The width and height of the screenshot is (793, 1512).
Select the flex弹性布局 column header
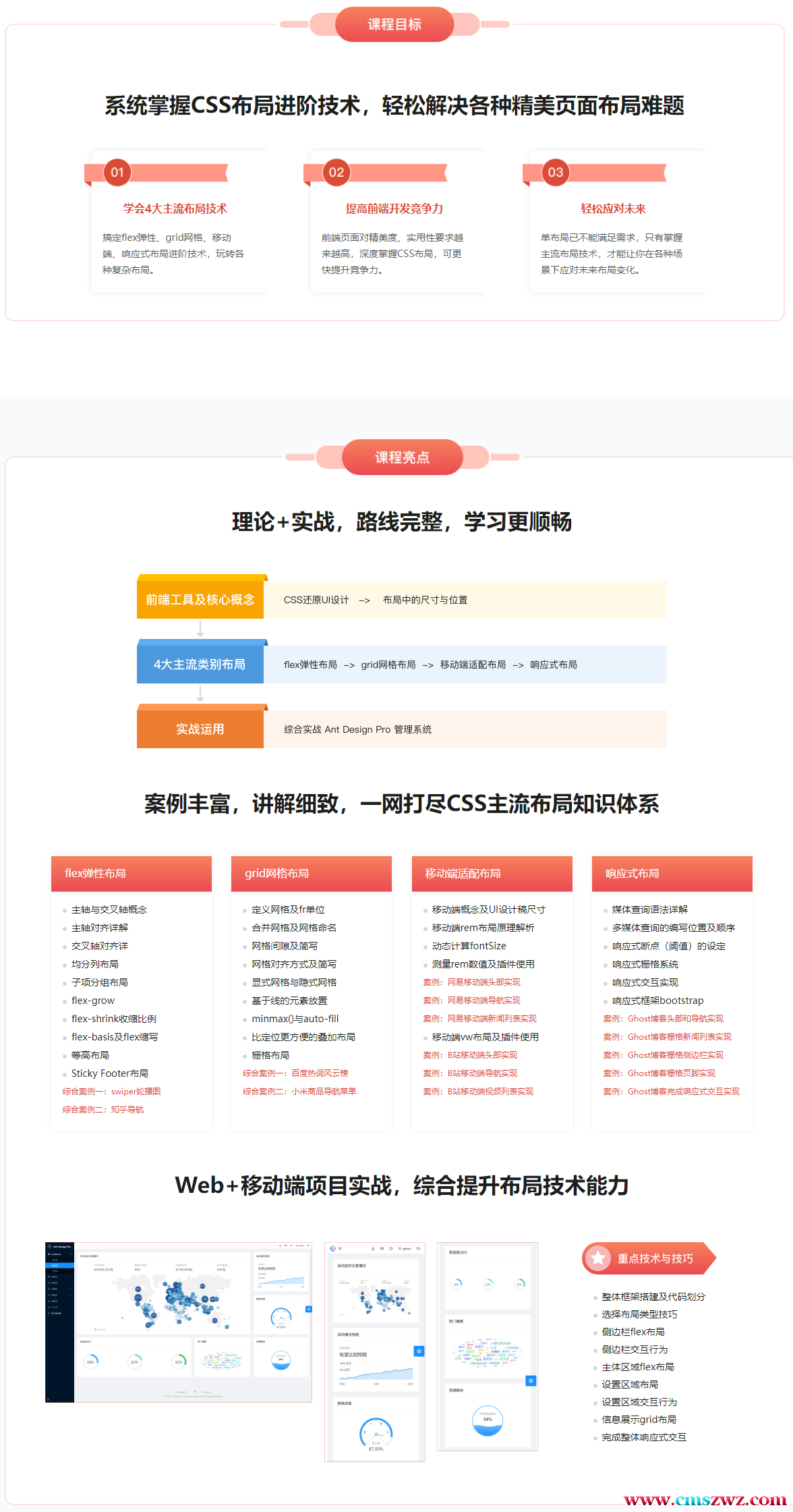[x=131, y=873]
